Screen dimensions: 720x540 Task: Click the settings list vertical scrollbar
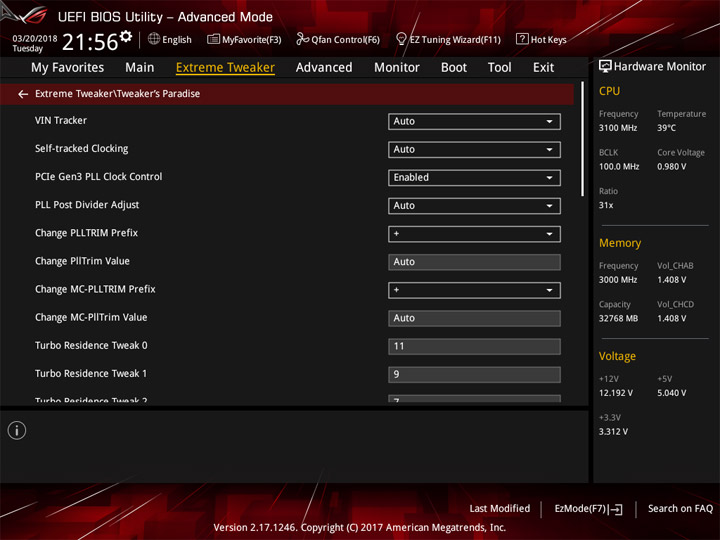(x=582, y=139)
